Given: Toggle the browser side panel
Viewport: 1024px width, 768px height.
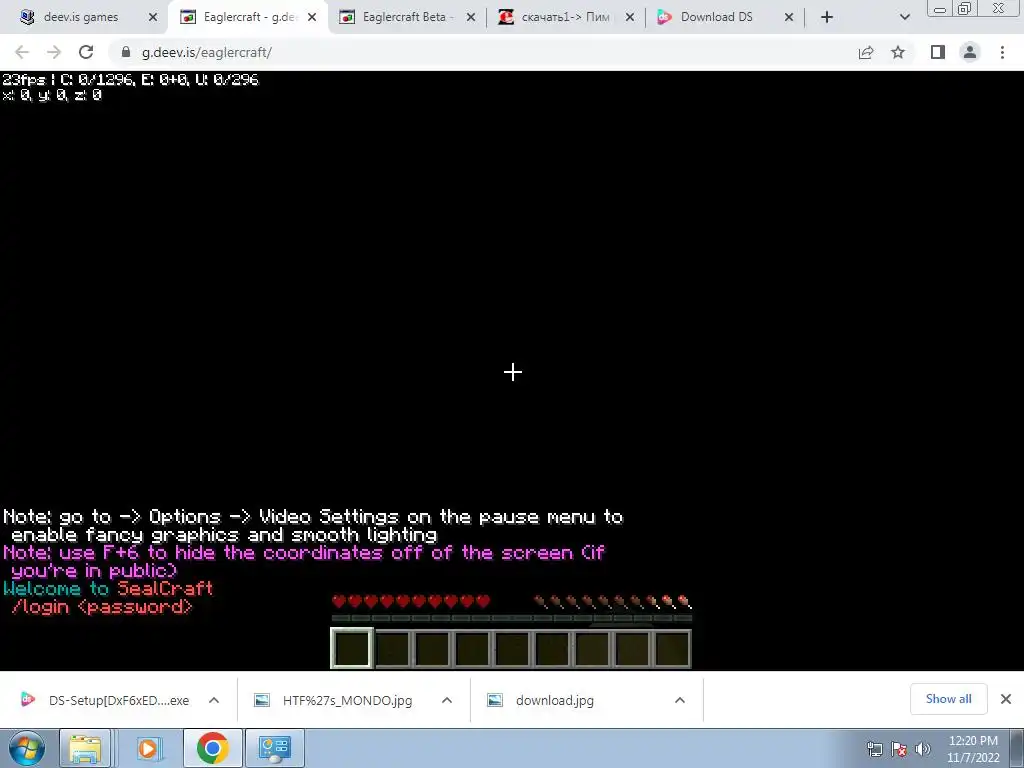Looking at the screenshot, I should (938, 52).
